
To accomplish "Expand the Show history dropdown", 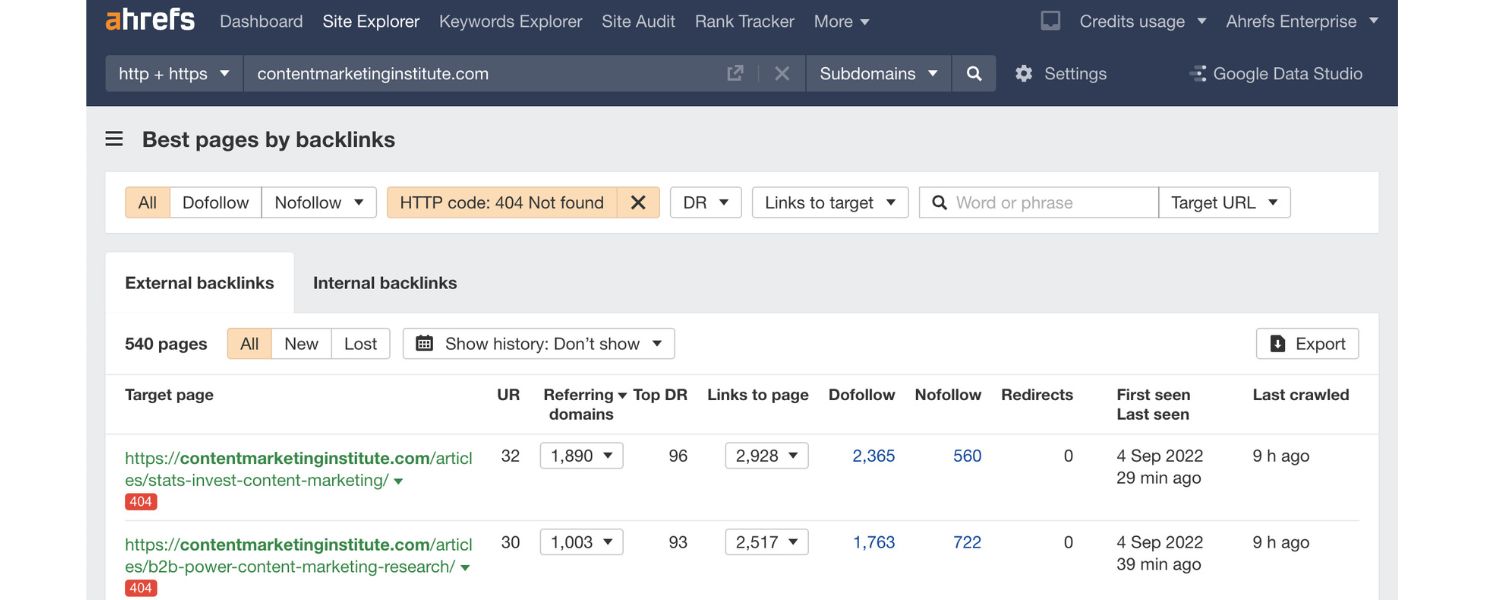I will tap(539, 344).
